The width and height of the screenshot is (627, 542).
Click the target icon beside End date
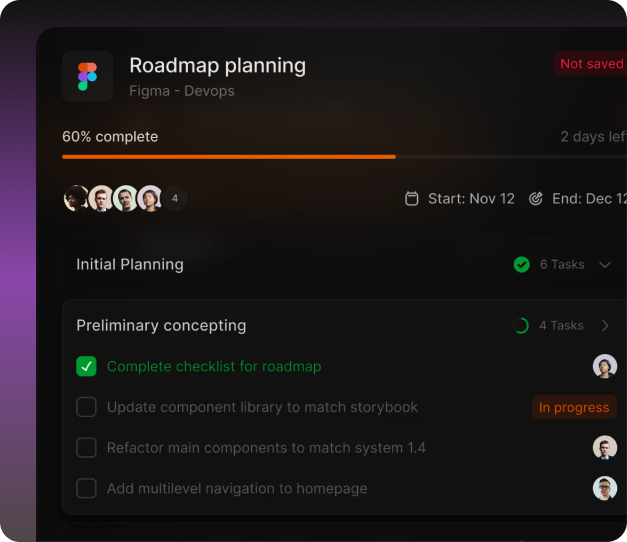[536, 199]
